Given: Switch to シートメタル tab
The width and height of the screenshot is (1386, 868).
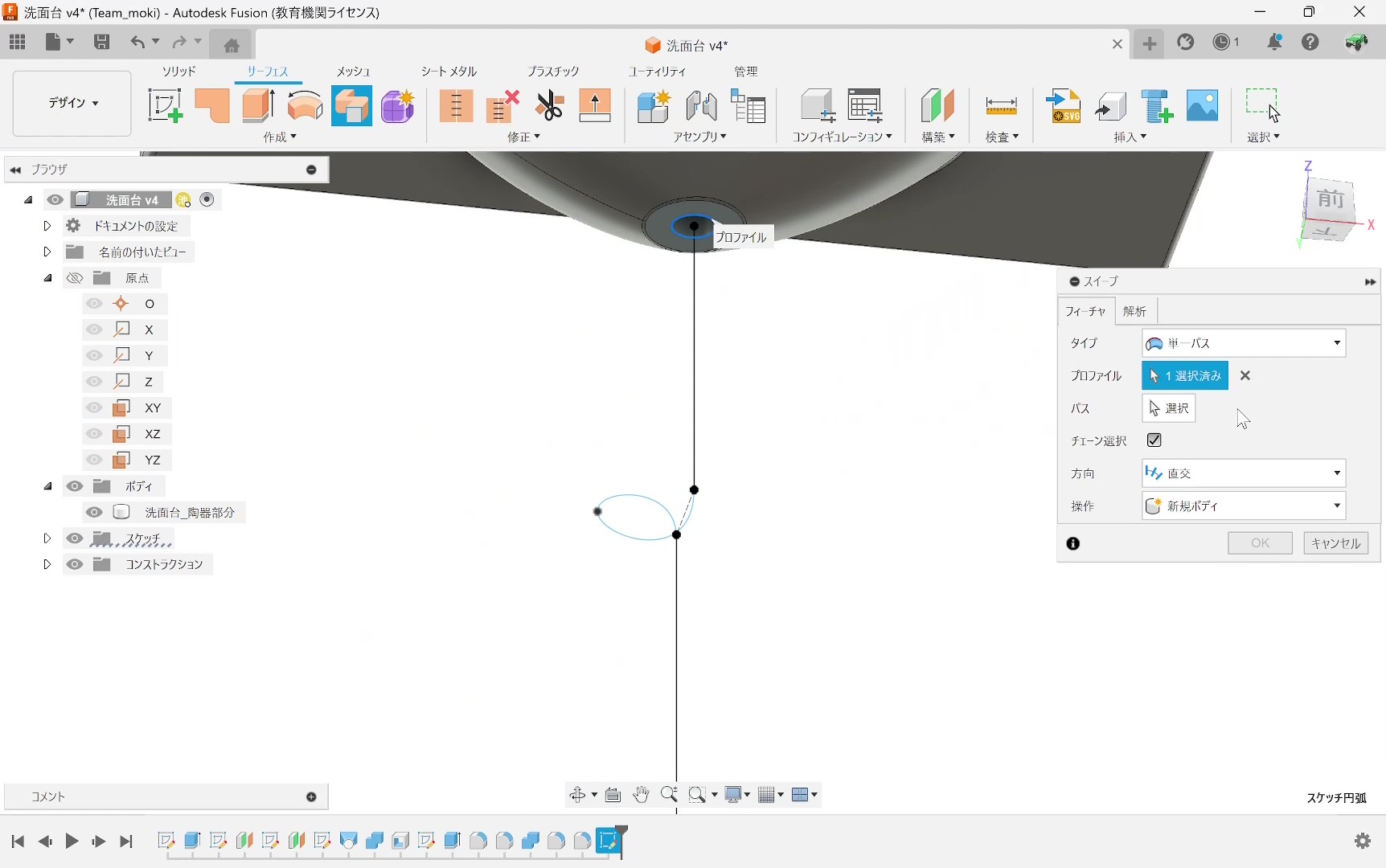Looking at the screenshot, I should 449,72.
